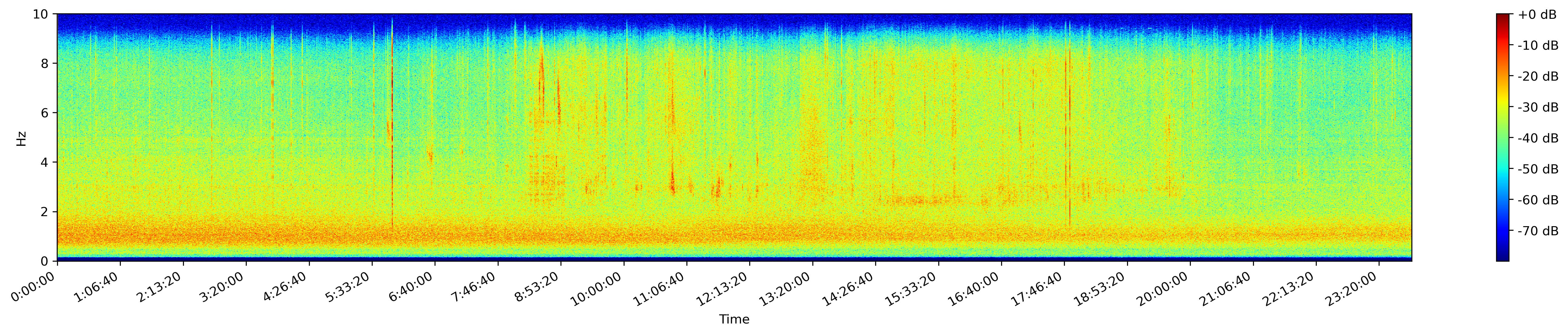
Task: Click the 10 Hz frequency tick label
Action: (44, 14)
